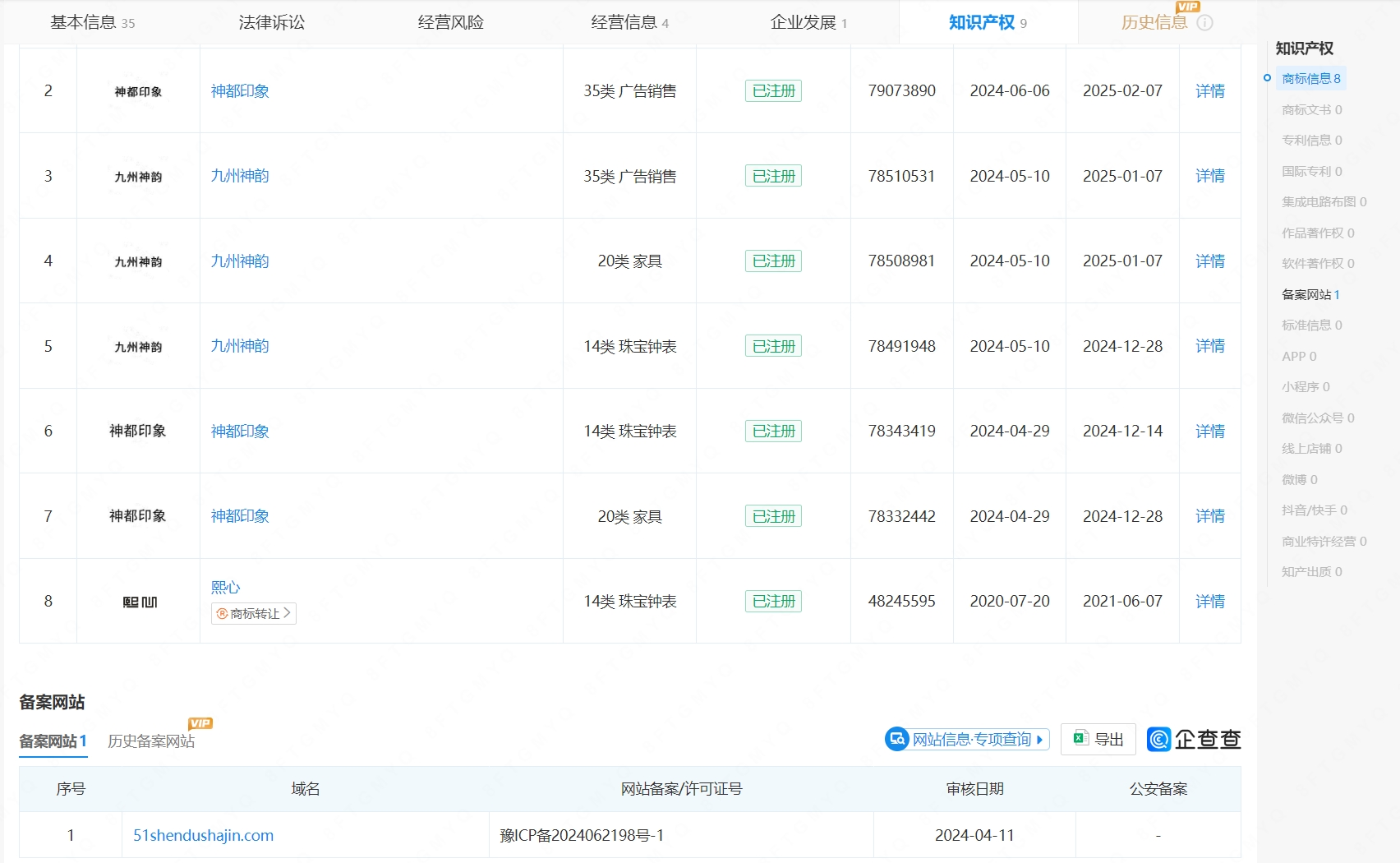Open 神都印象 trademark link in row 7
Viewport: 1400px width, 863px height.
(240, 516)
